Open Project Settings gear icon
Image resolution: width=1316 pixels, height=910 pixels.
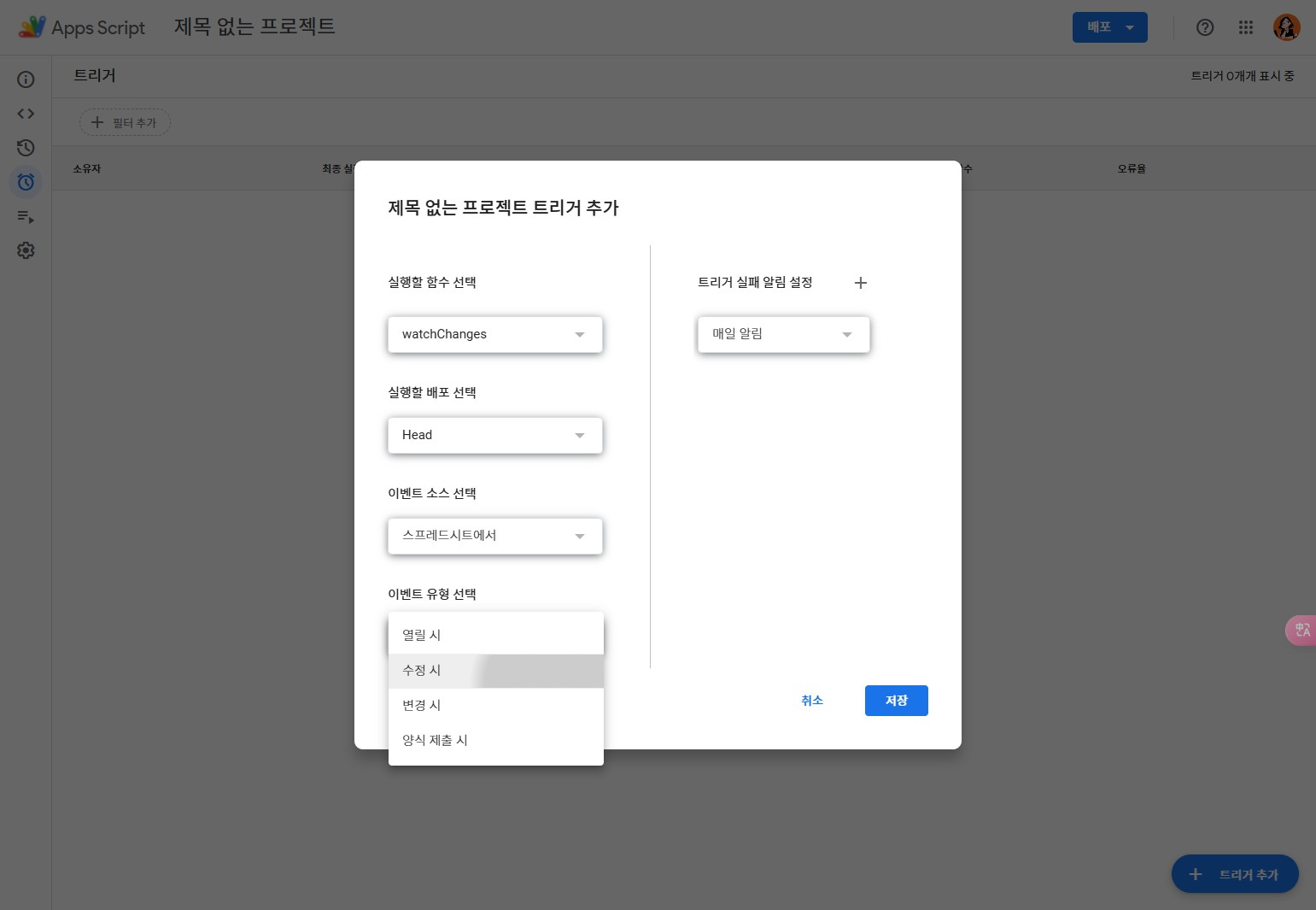(x=26, y=250)
